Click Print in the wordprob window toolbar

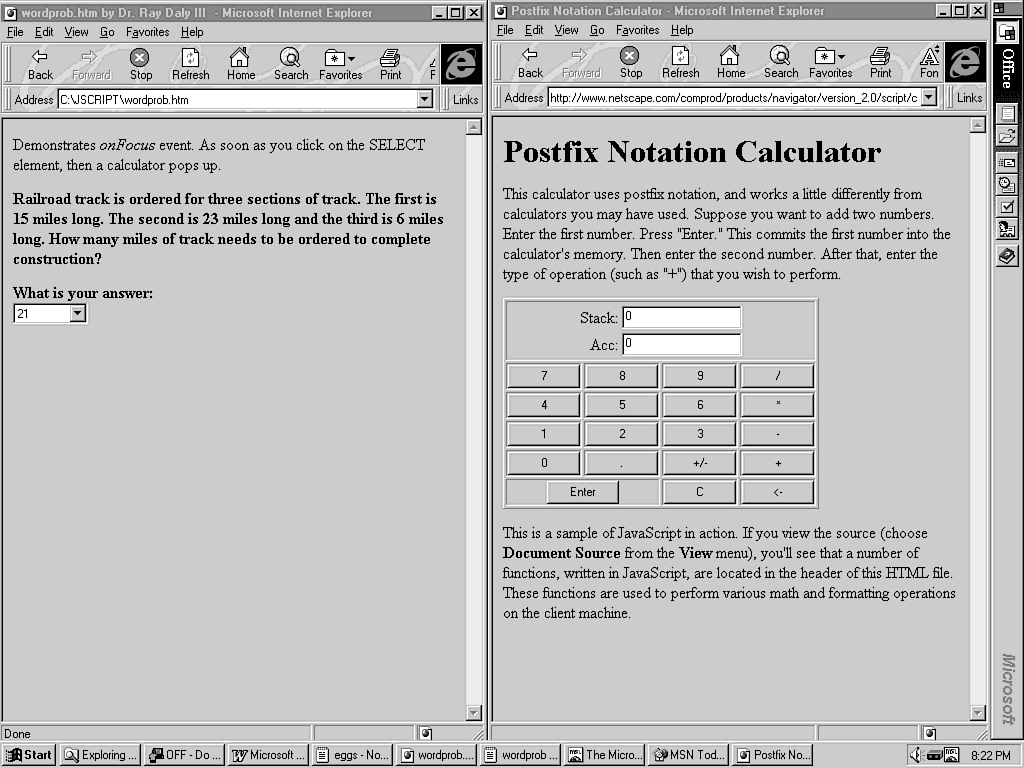pos(391,65)
